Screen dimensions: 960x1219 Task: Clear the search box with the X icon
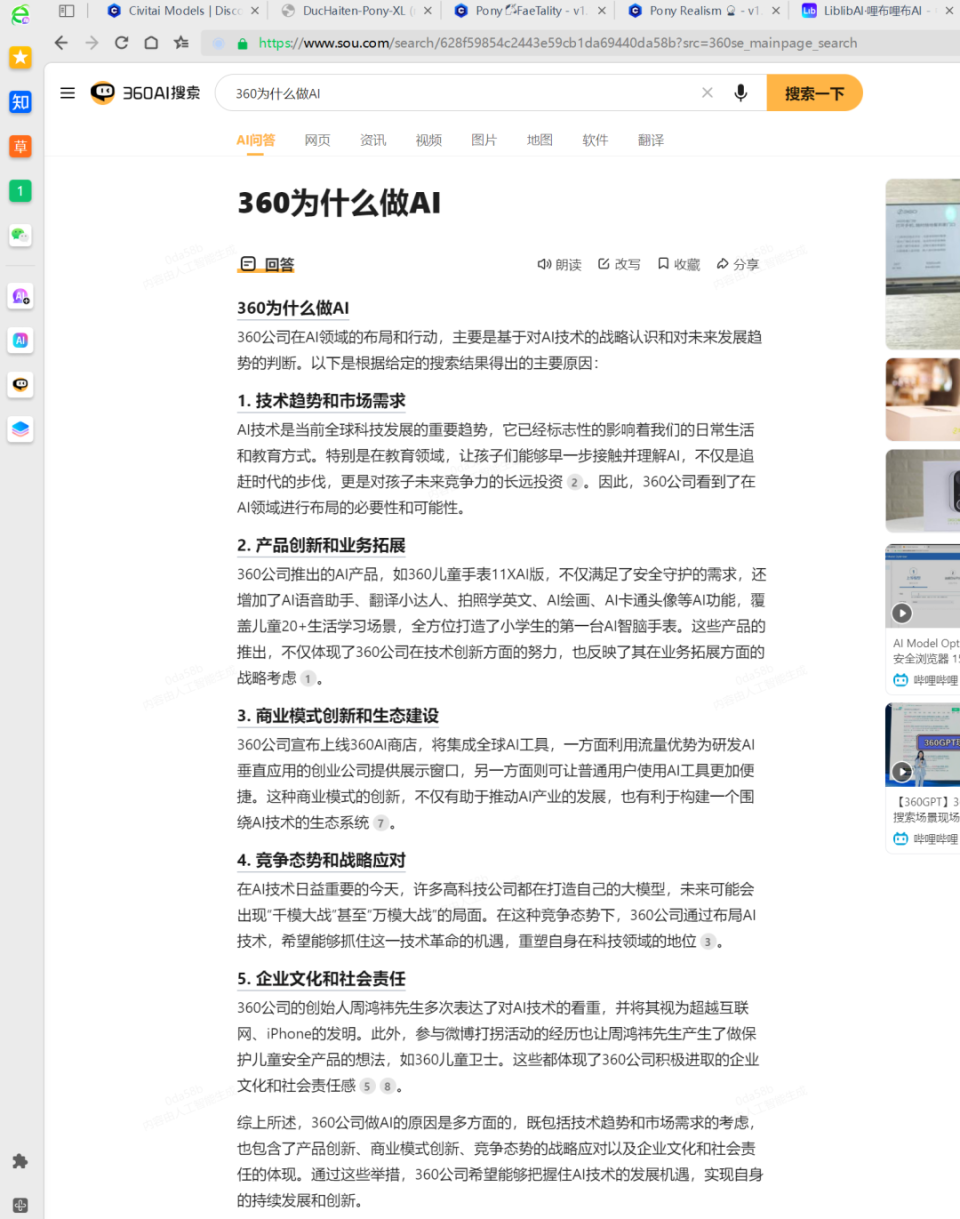(x=707, y=93)
